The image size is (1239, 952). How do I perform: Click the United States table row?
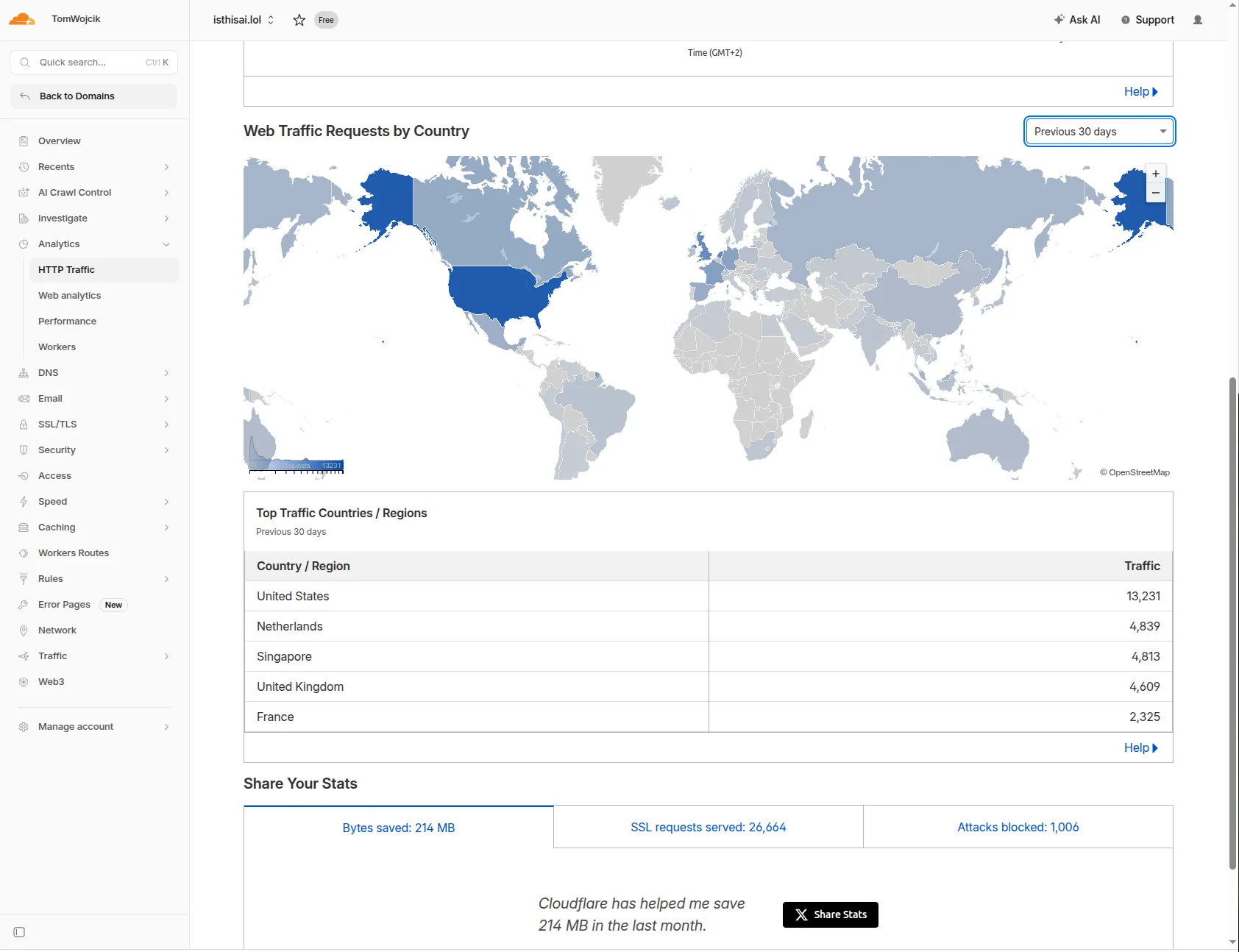click(708, 596)
